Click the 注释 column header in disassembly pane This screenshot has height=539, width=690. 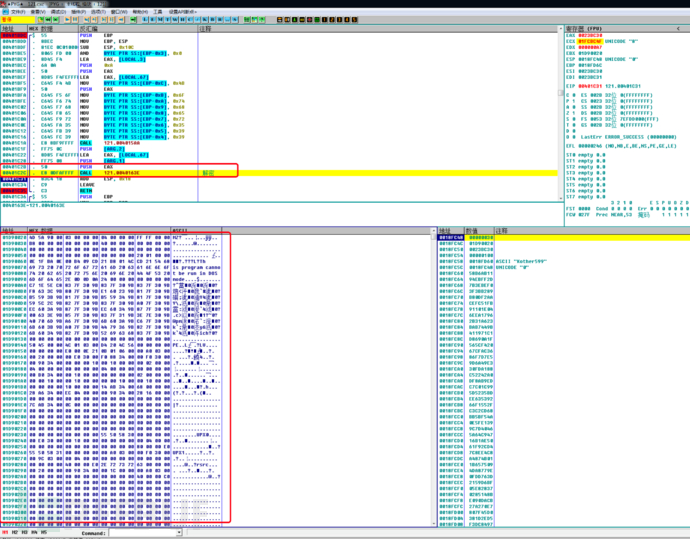tap(378, 29)
